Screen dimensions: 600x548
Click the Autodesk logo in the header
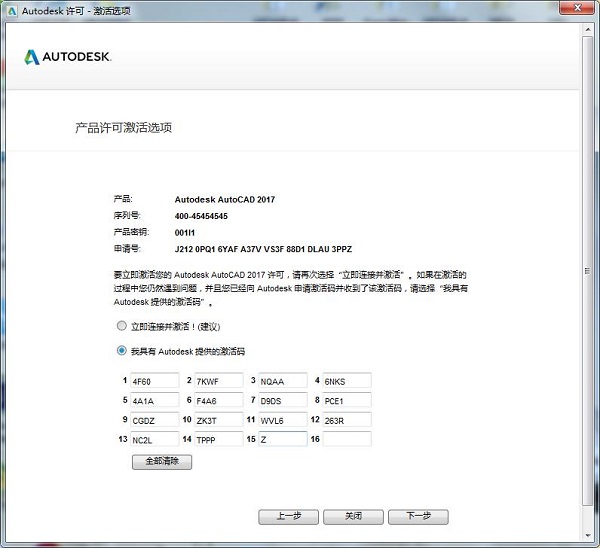click(x=68, y=57)
